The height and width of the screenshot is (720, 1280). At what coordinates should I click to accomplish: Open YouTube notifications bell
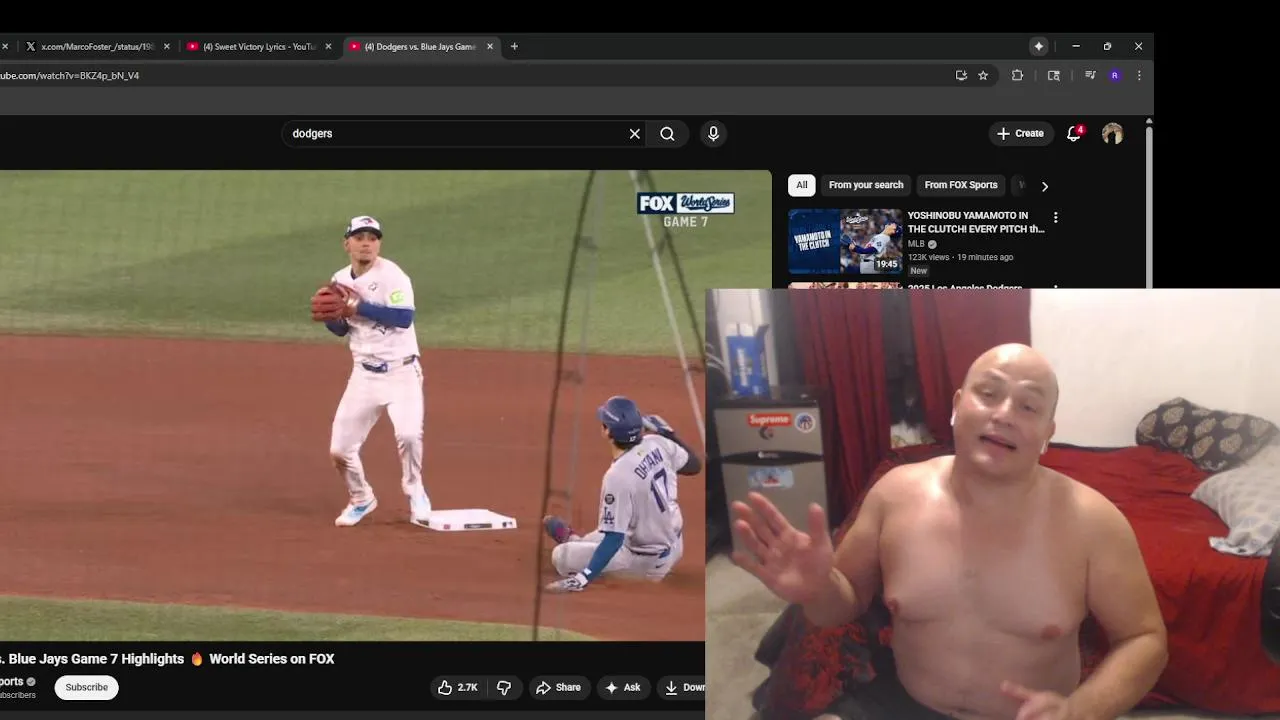click(x=1074, y=133)
